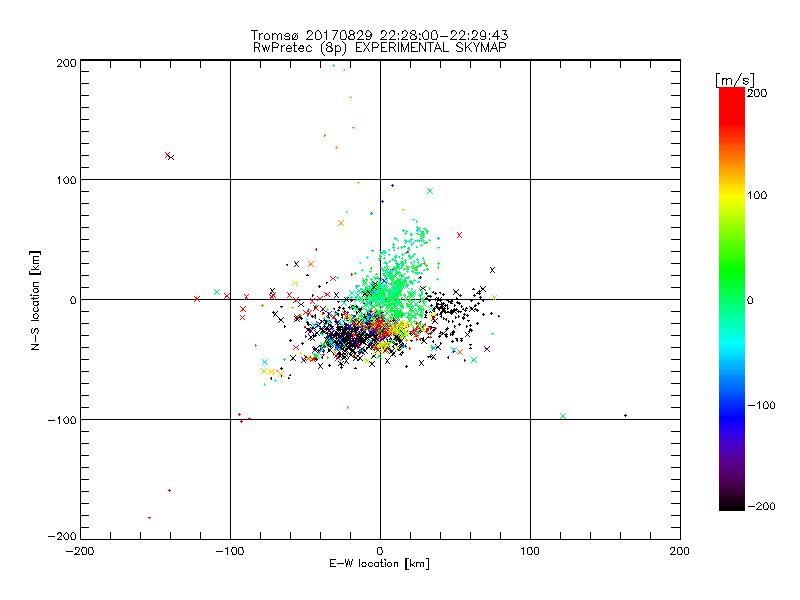Click x-axis tick label '200'
Viewport: 800px width, 600px height.
pos(680,552)
